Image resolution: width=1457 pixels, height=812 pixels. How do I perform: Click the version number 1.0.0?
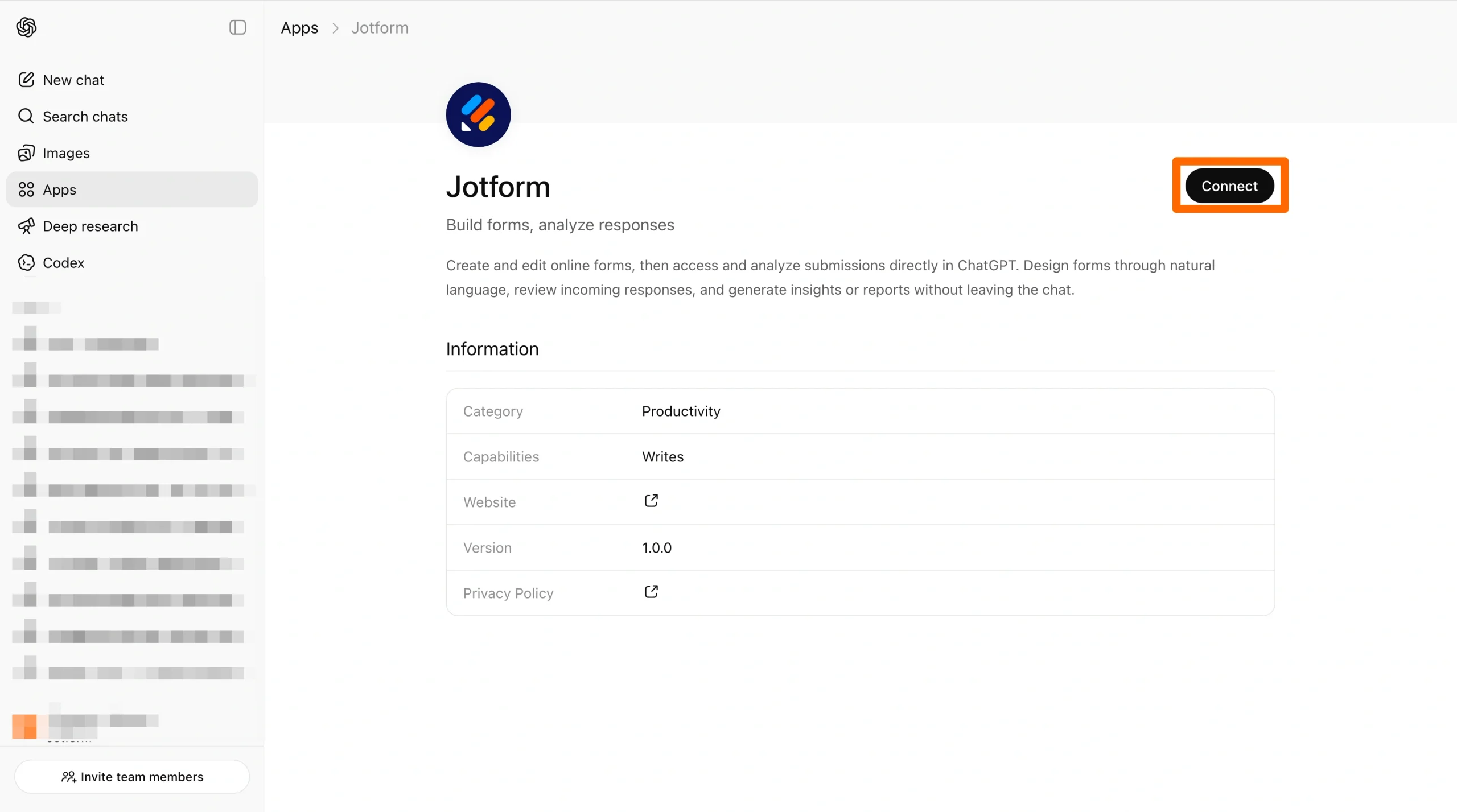656,547
